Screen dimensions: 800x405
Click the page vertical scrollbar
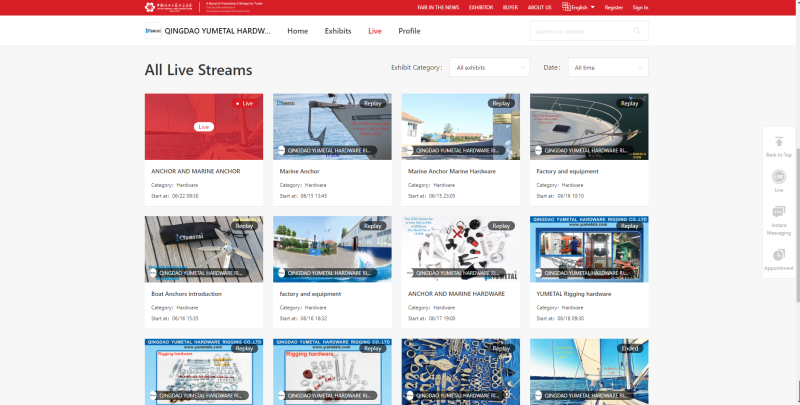pyautogui.click(x=795, y=200)
